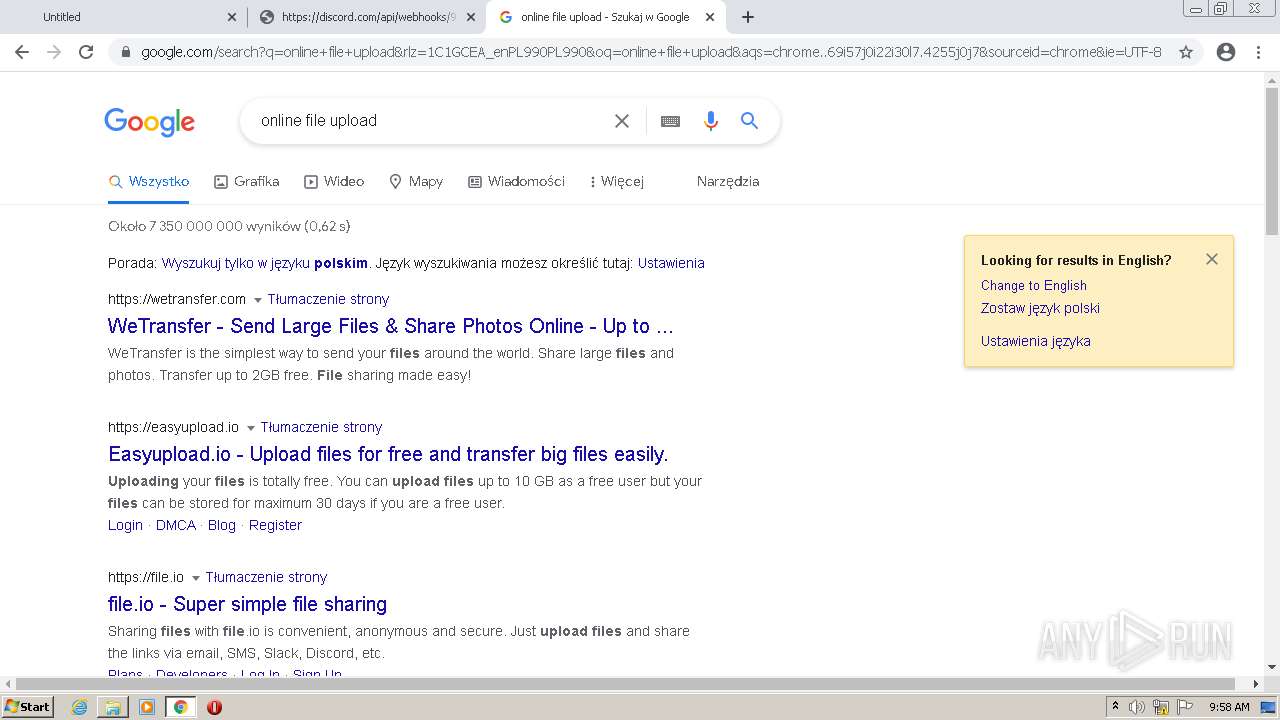Click the browser address bar URL

[x=651, y=52]
